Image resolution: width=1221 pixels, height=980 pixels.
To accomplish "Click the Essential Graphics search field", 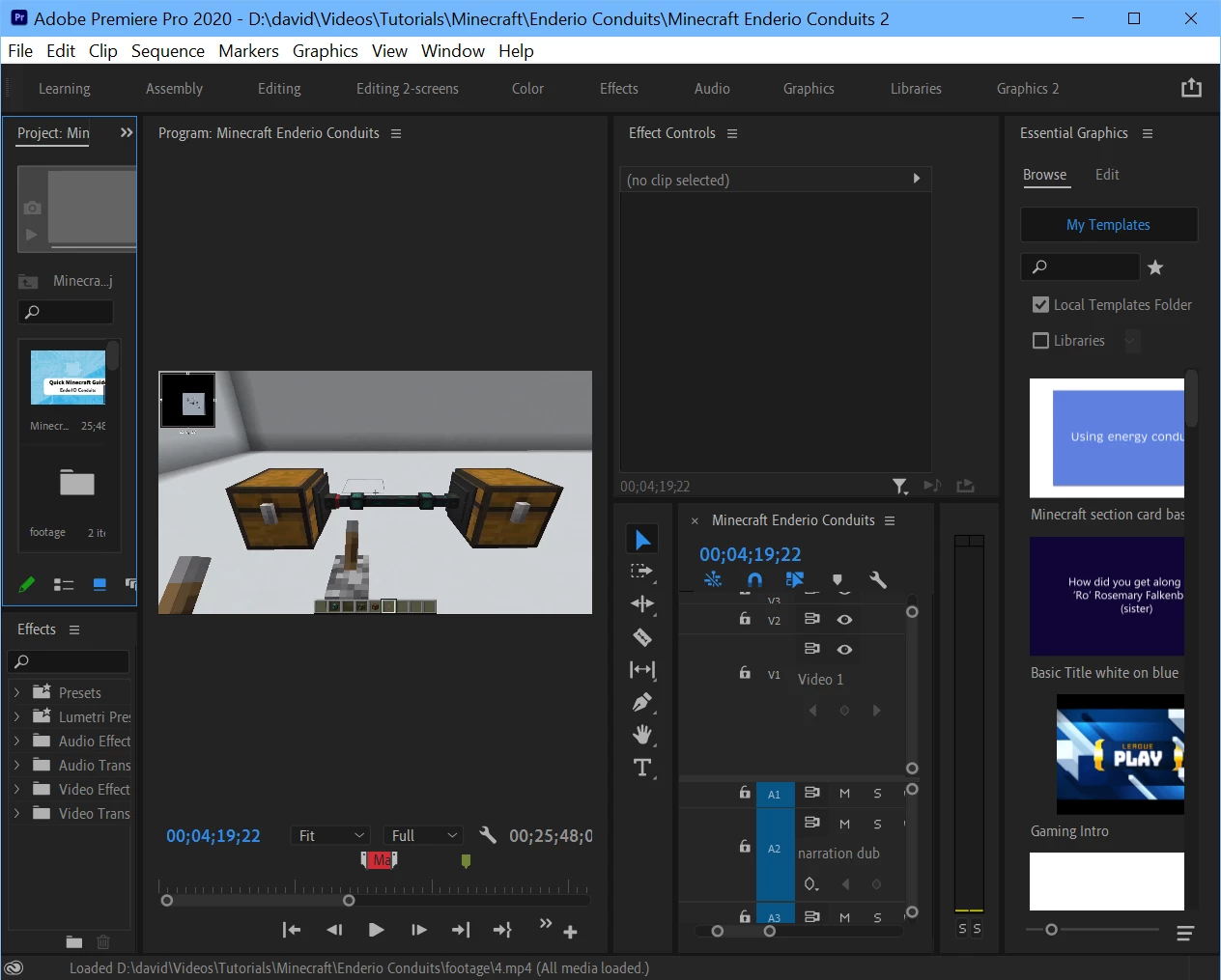I will pyautogui.click(x=1080, y=266).
